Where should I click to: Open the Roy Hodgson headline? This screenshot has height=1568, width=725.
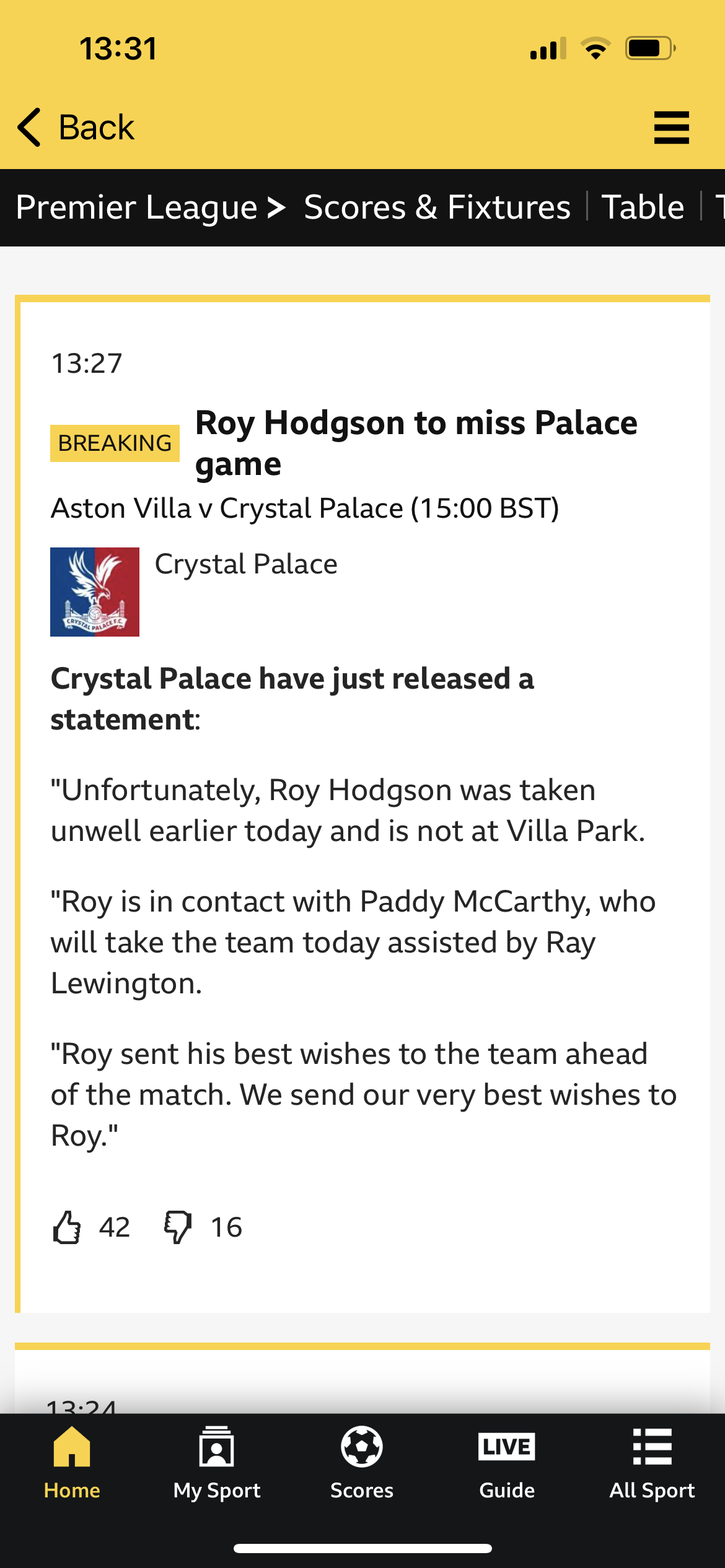(416, 443)
